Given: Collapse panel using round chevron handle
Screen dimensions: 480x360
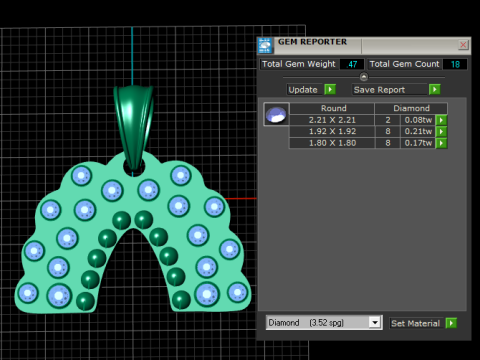Looking at the screenshot, I should pos(364,77).
